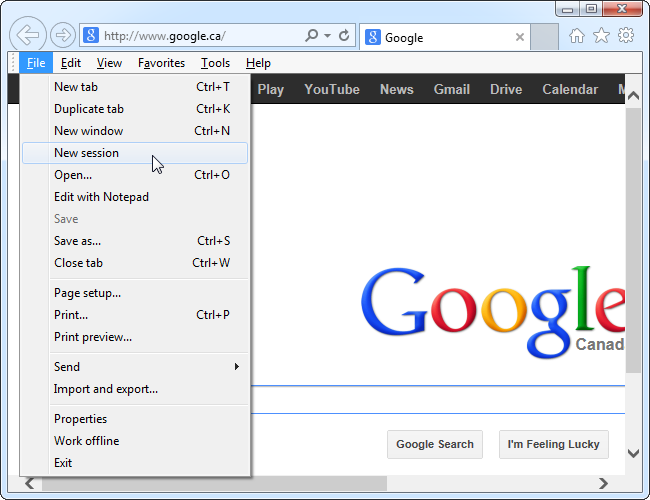Open a new tab with the blank tab button

(x=544, y=37)
